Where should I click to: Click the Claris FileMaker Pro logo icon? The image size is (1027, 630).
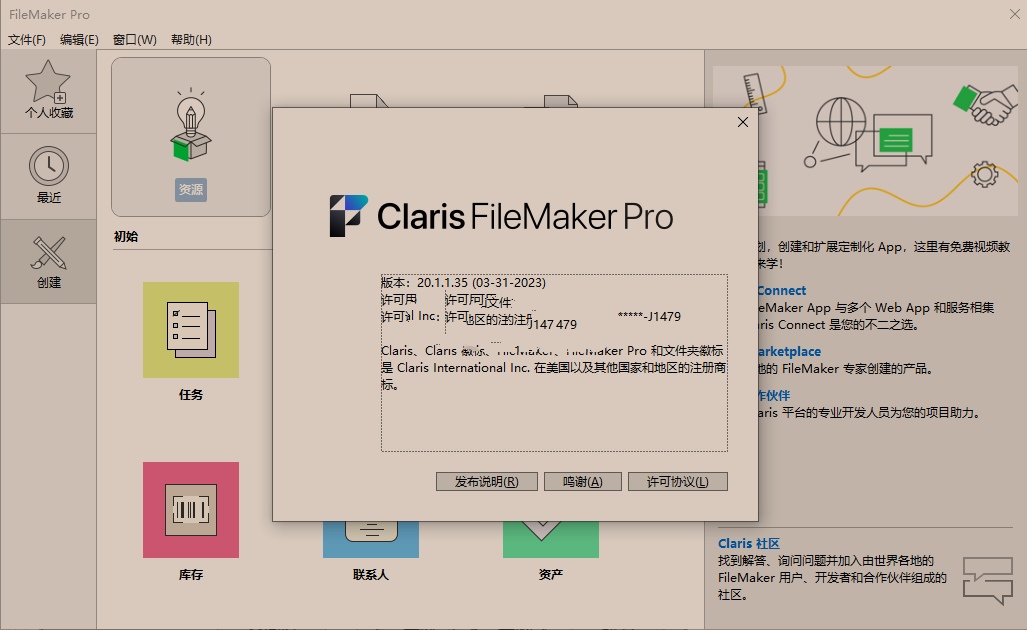coord(348,215)
